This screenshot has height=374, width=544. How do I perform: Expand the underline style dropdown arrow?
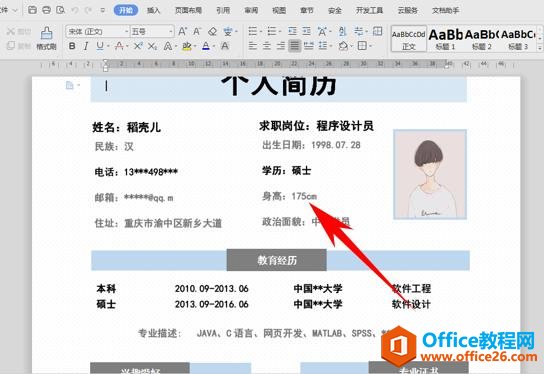108,46
